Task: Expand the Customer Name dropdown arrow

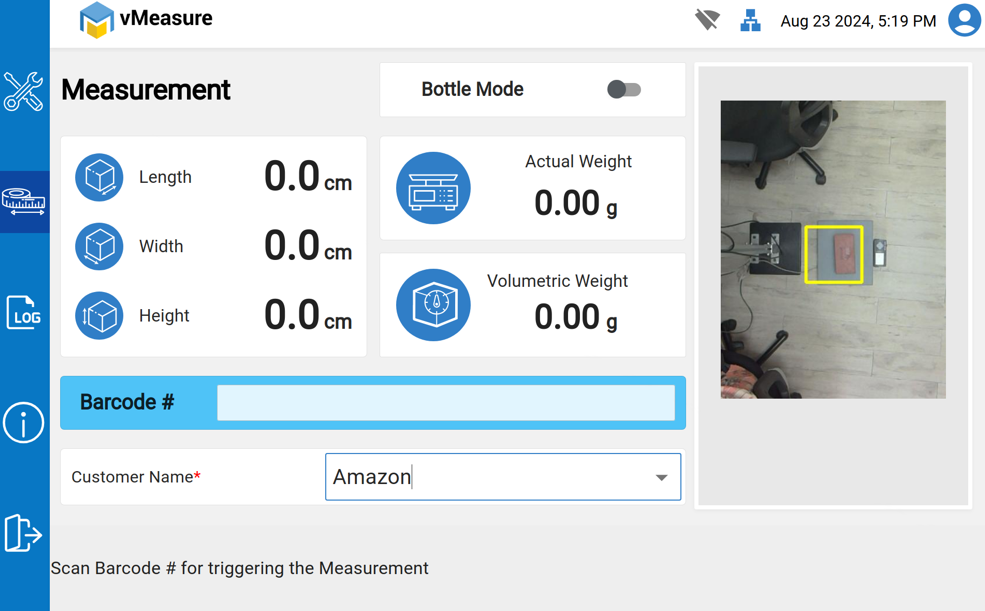Action: click(x=661, y=478)
